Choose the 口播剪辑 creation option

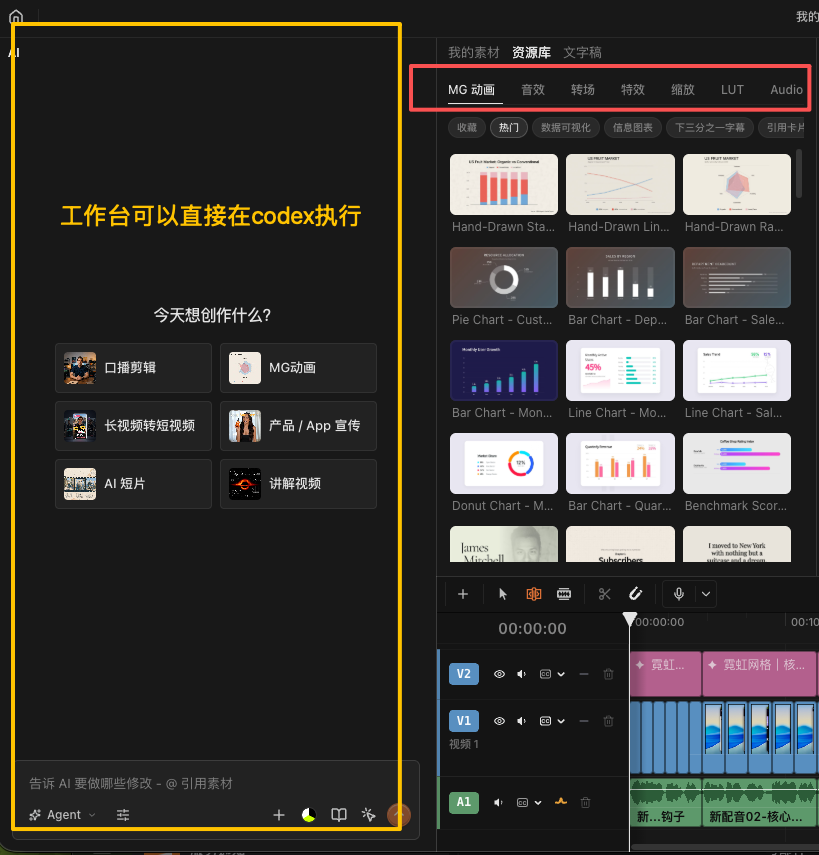click(134, 368)
